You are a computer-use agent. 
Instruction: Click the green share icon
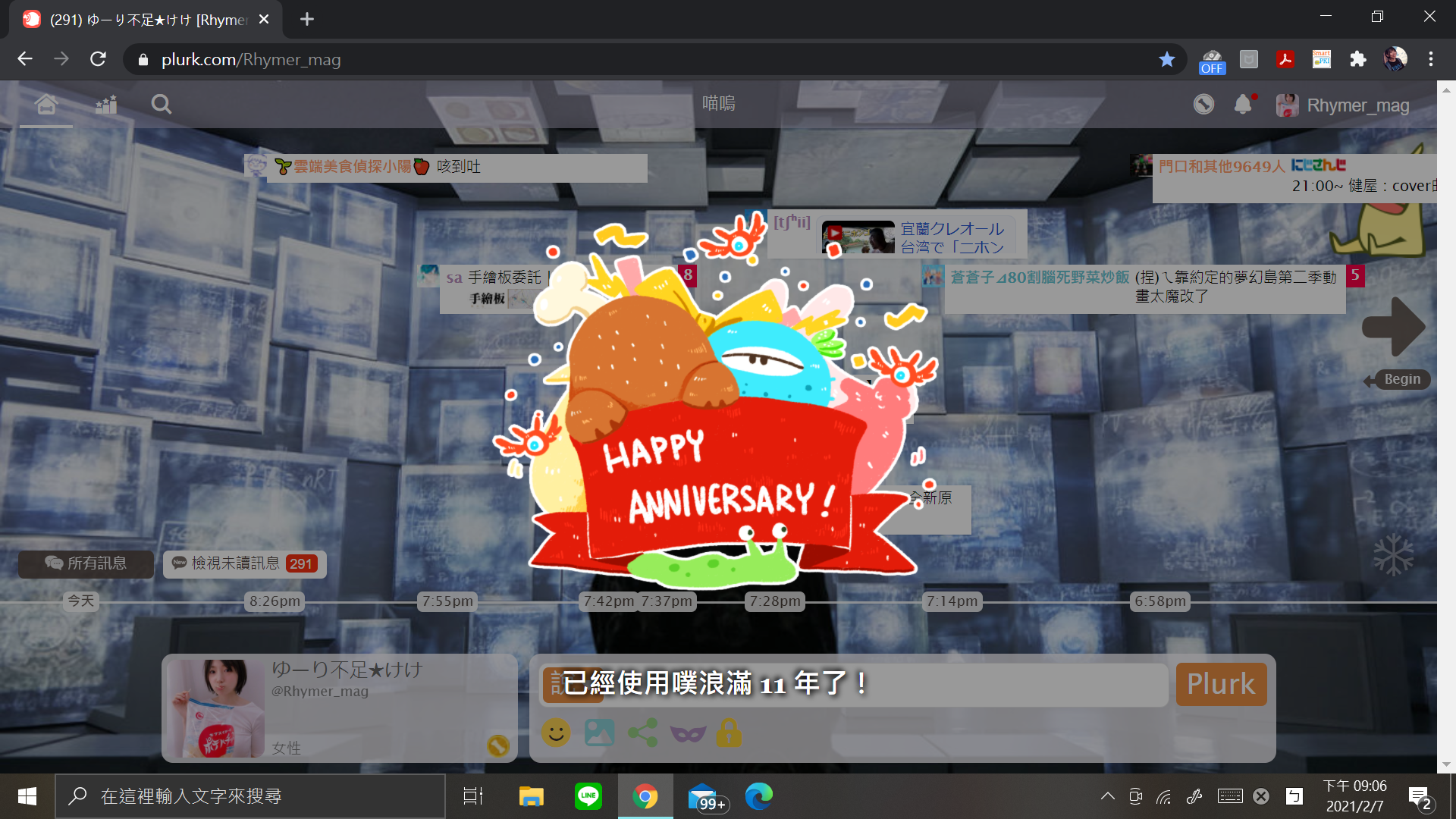(643, 733)
